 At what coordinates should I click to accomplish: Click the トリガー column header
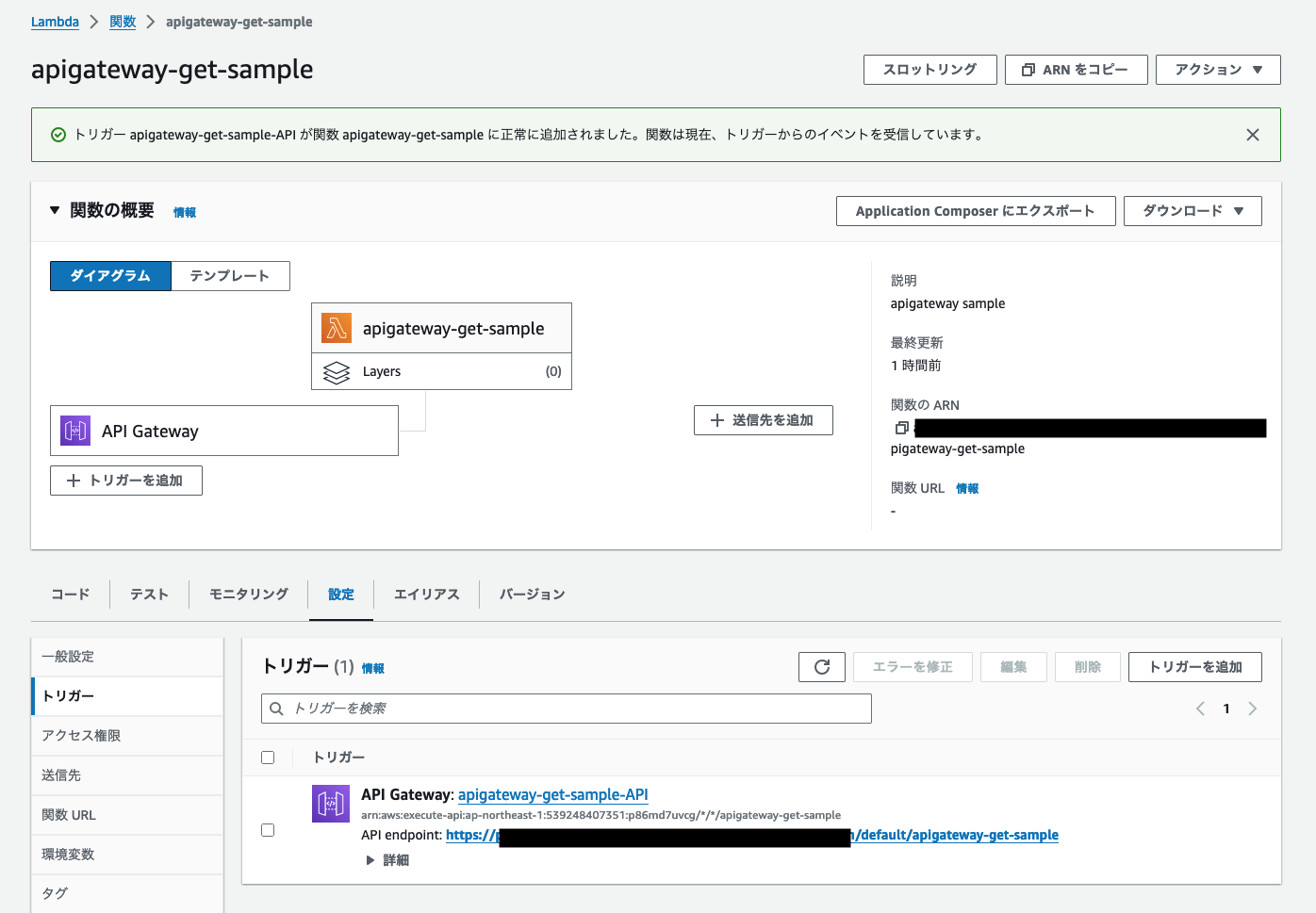338,758
